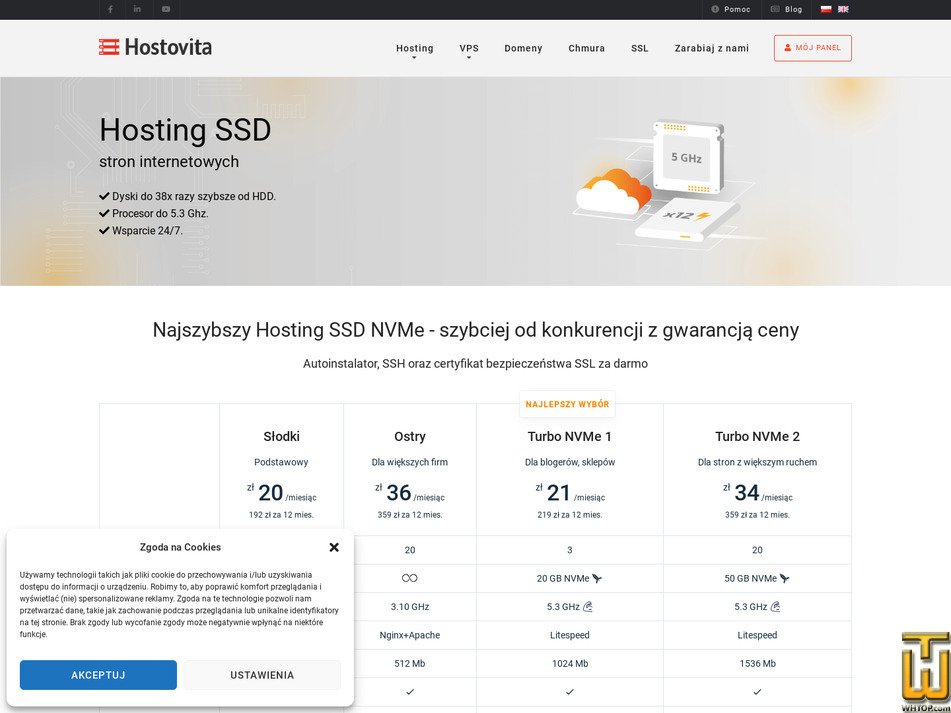Click the Słodki price zł 20

(281, 493)
